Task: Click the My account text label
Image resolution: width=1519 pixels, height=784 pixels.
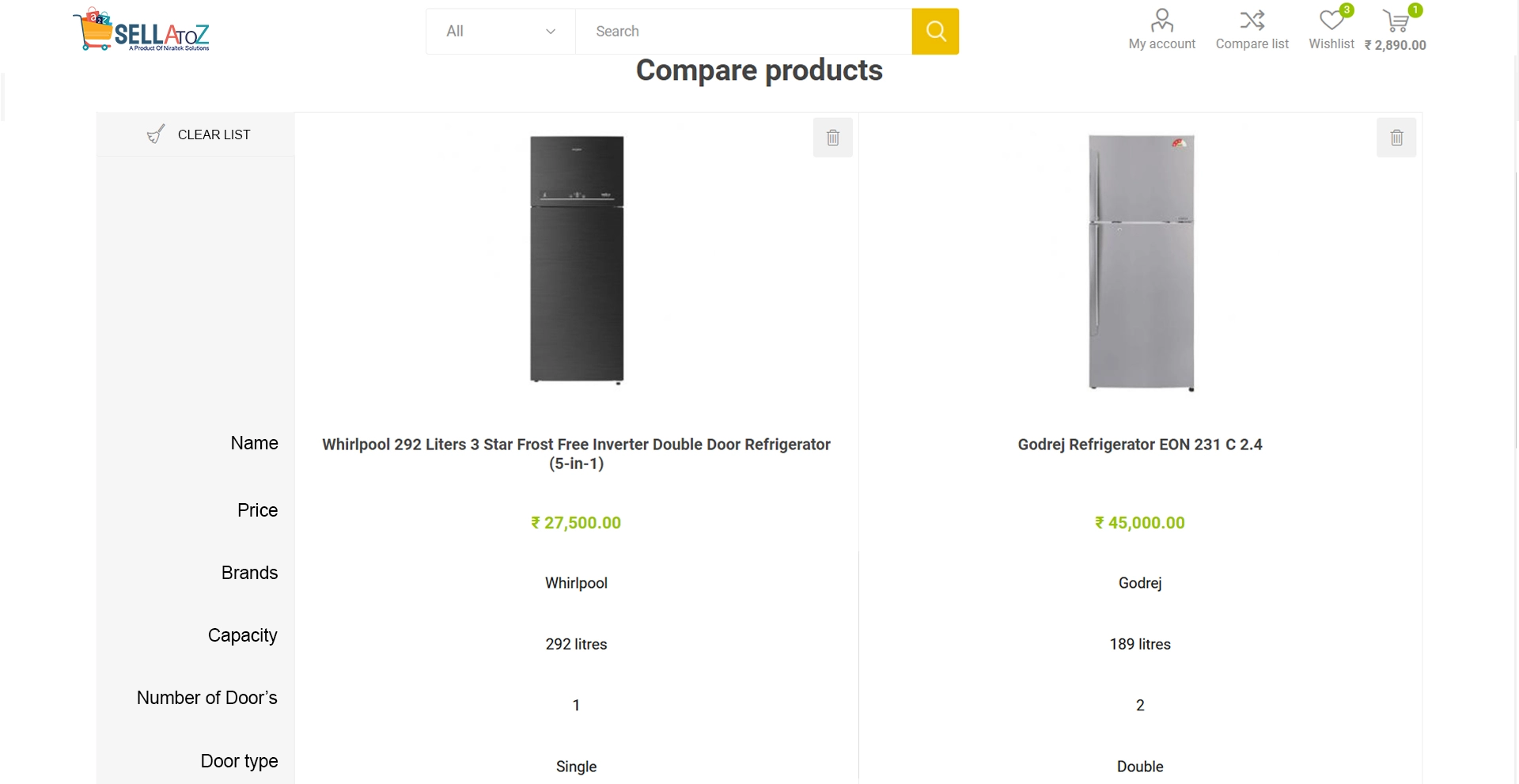Action: (x=1161, y=44)
